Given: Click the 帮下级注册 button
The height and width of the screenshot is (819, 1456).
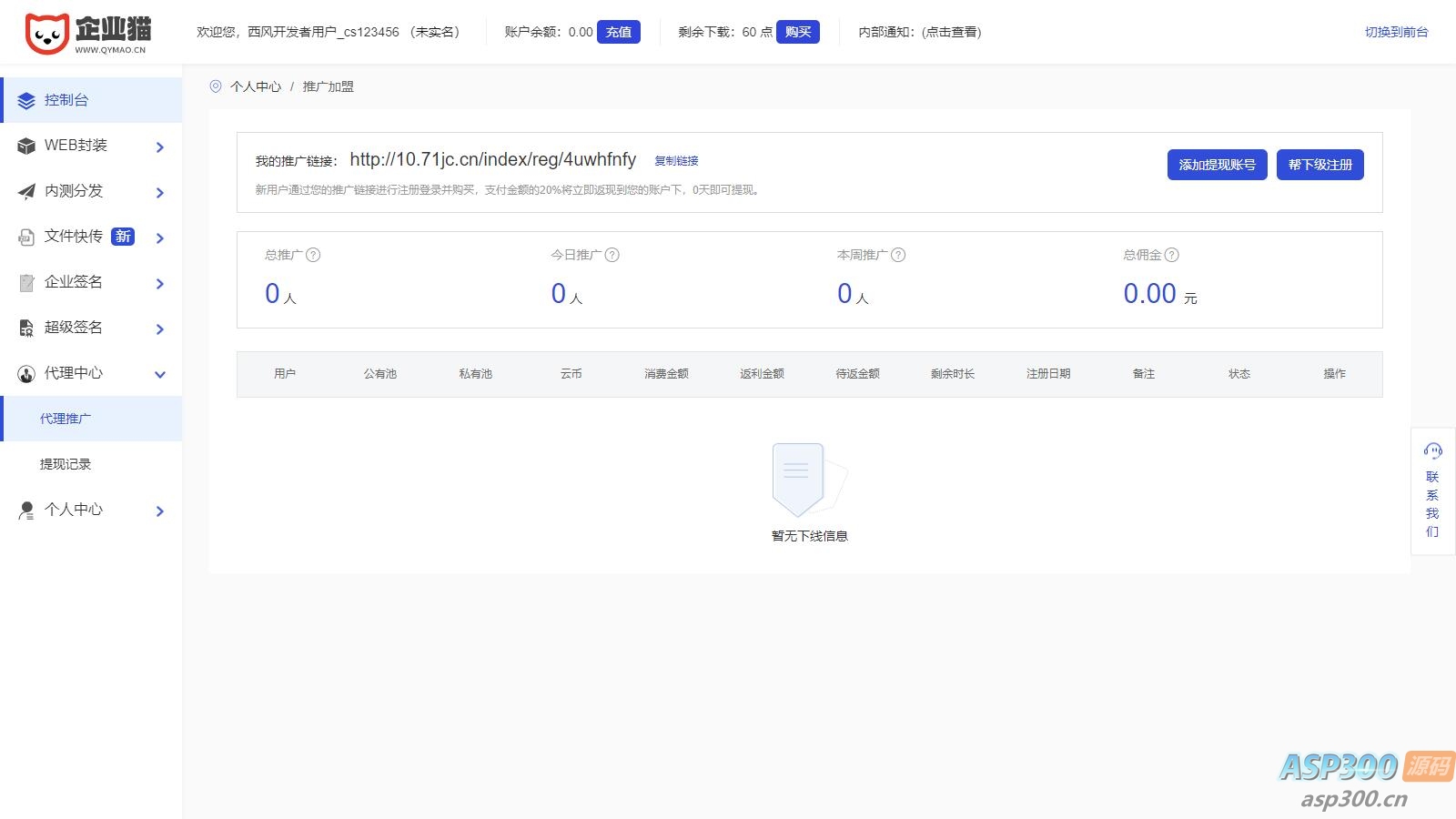Looking at the screenshot, I should [x=1319, y=165].
